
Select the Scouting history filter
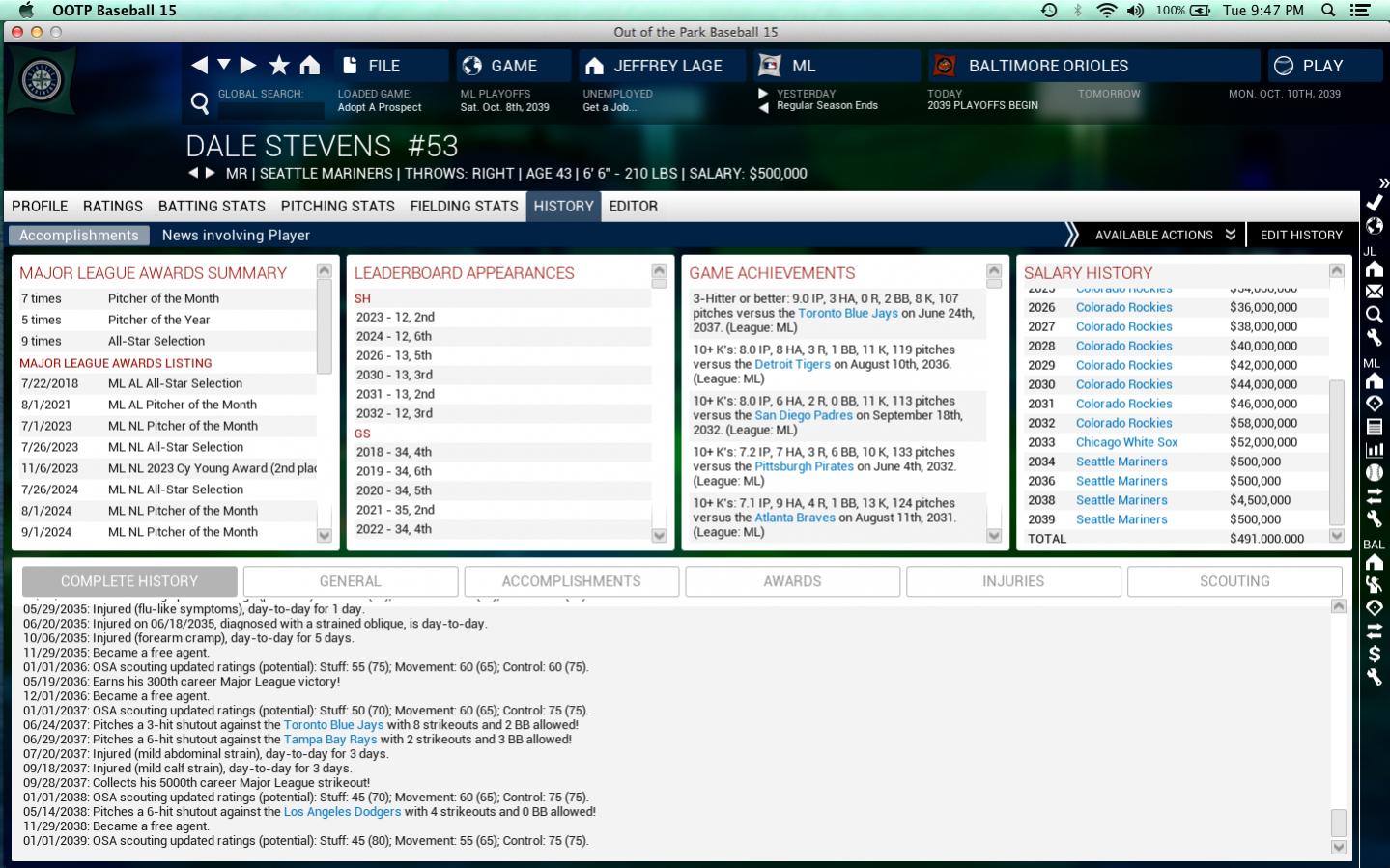point(1234,581)
